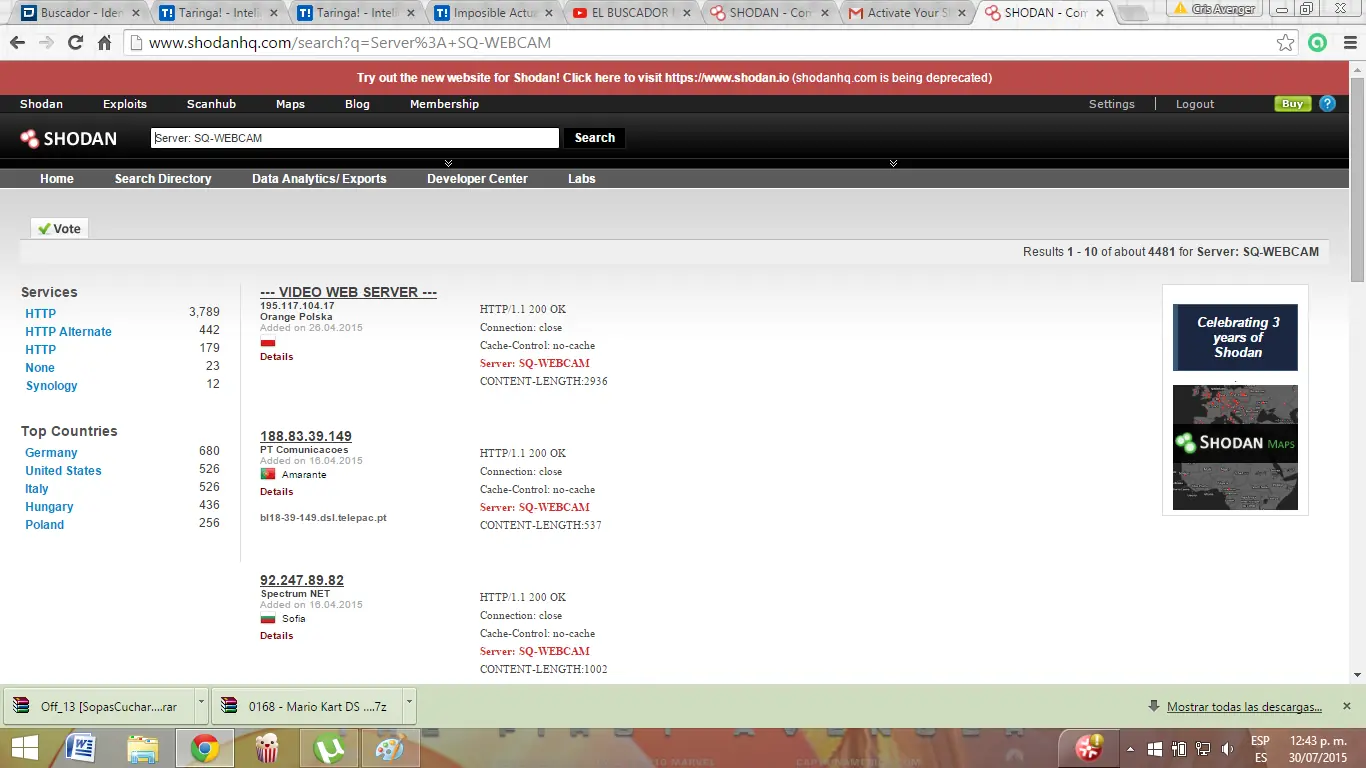Filter results by Germany
Screen dimensions: 1366x768
click(51, 453)
